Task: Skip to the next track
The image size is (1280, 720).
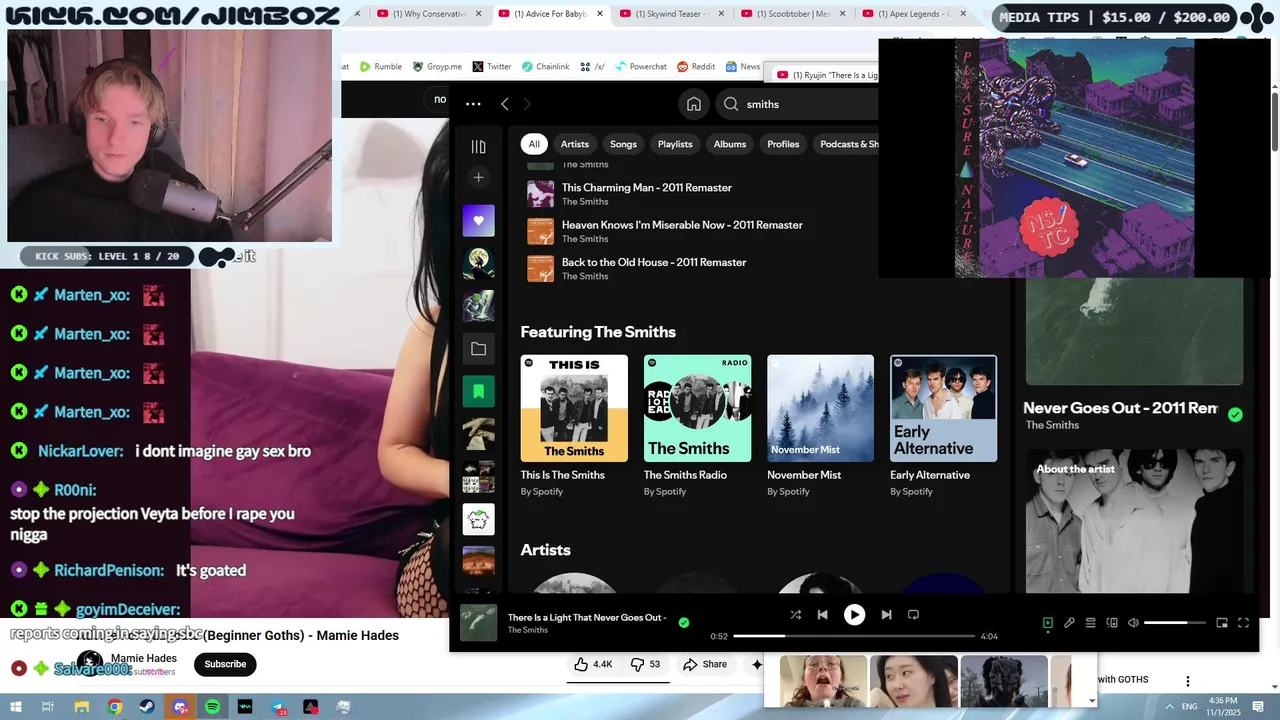Action: (886, 615)
